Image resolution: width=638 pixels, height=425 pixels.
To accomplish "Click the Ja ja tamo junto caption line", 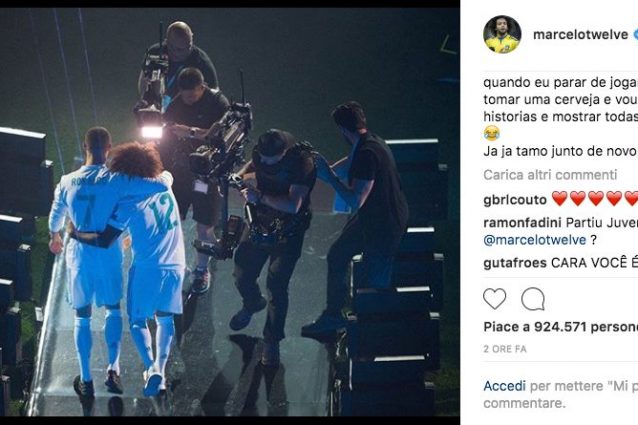I will [559, 151].
